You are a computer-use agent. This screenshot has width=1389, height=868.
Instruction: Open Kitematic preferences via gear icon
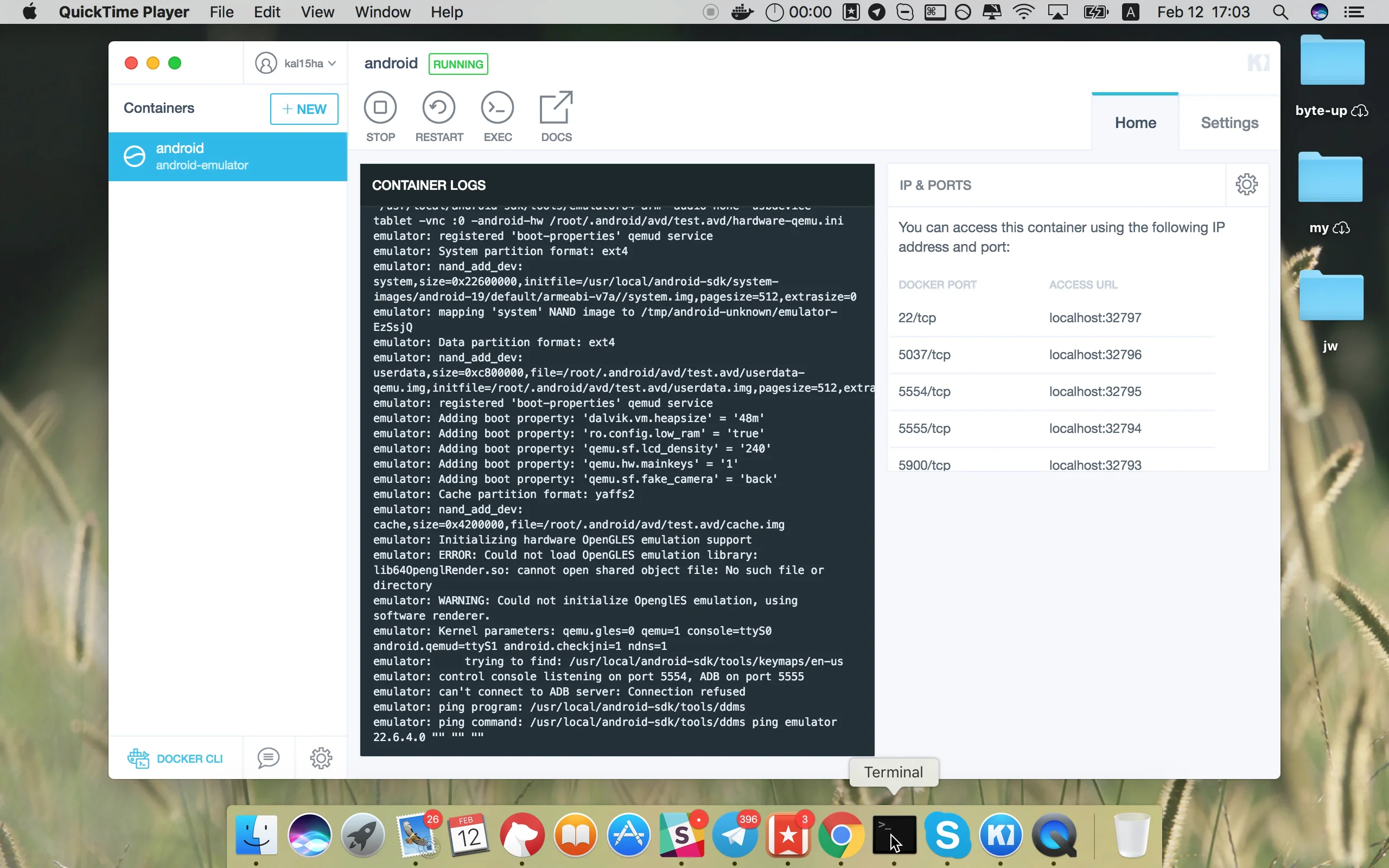point(320,758)
